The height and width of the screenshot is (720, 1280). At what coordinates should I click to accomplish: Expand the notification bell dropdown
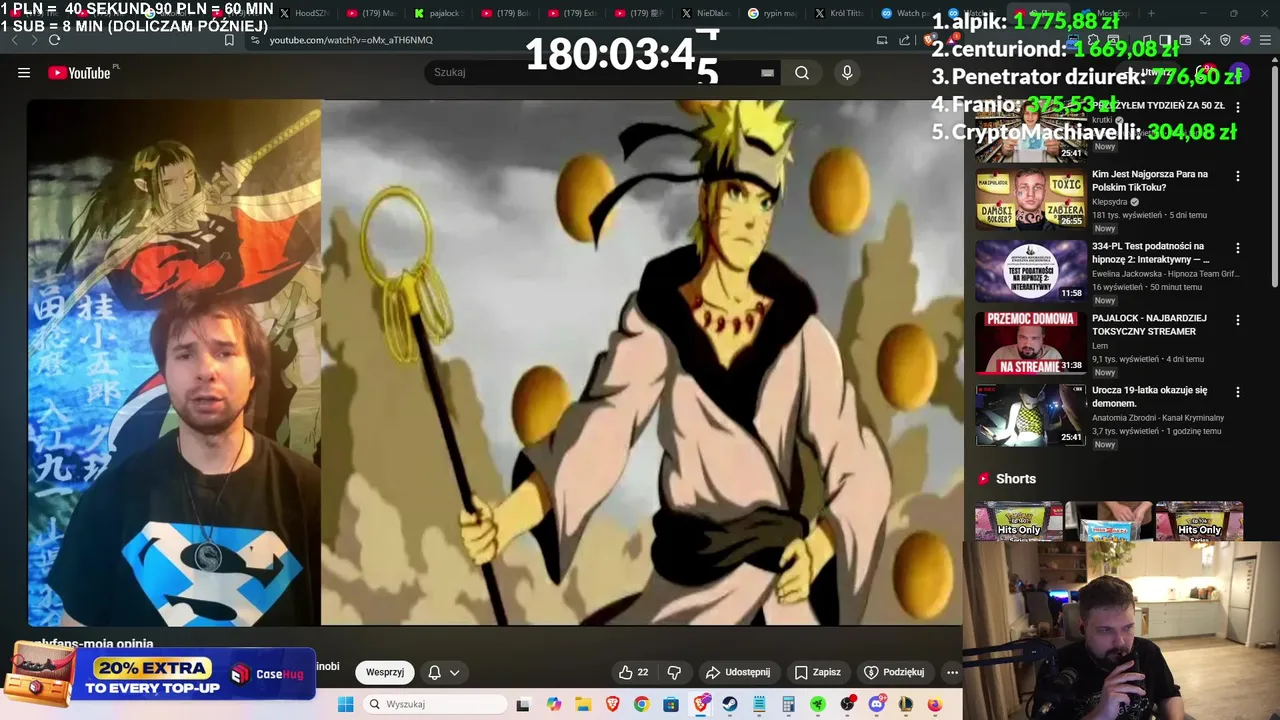443,672
